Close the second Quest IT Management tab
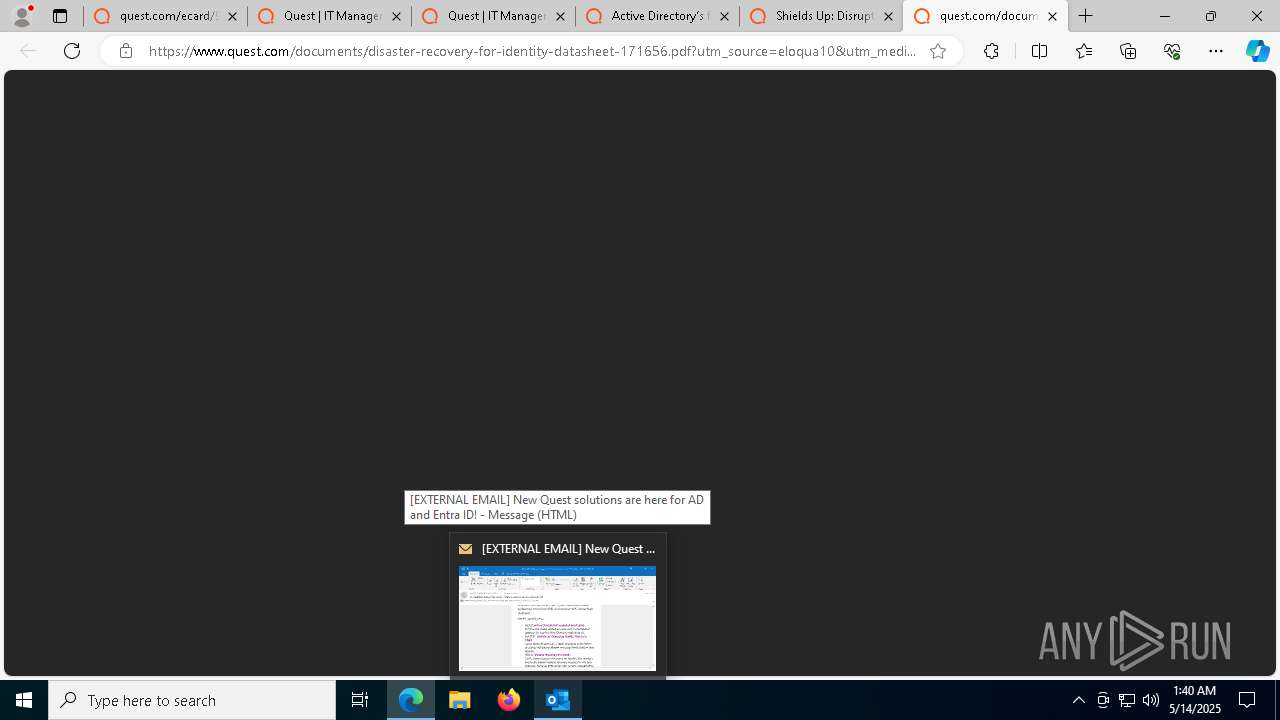This screenshot has width=1280, height=720. point(560,17)
